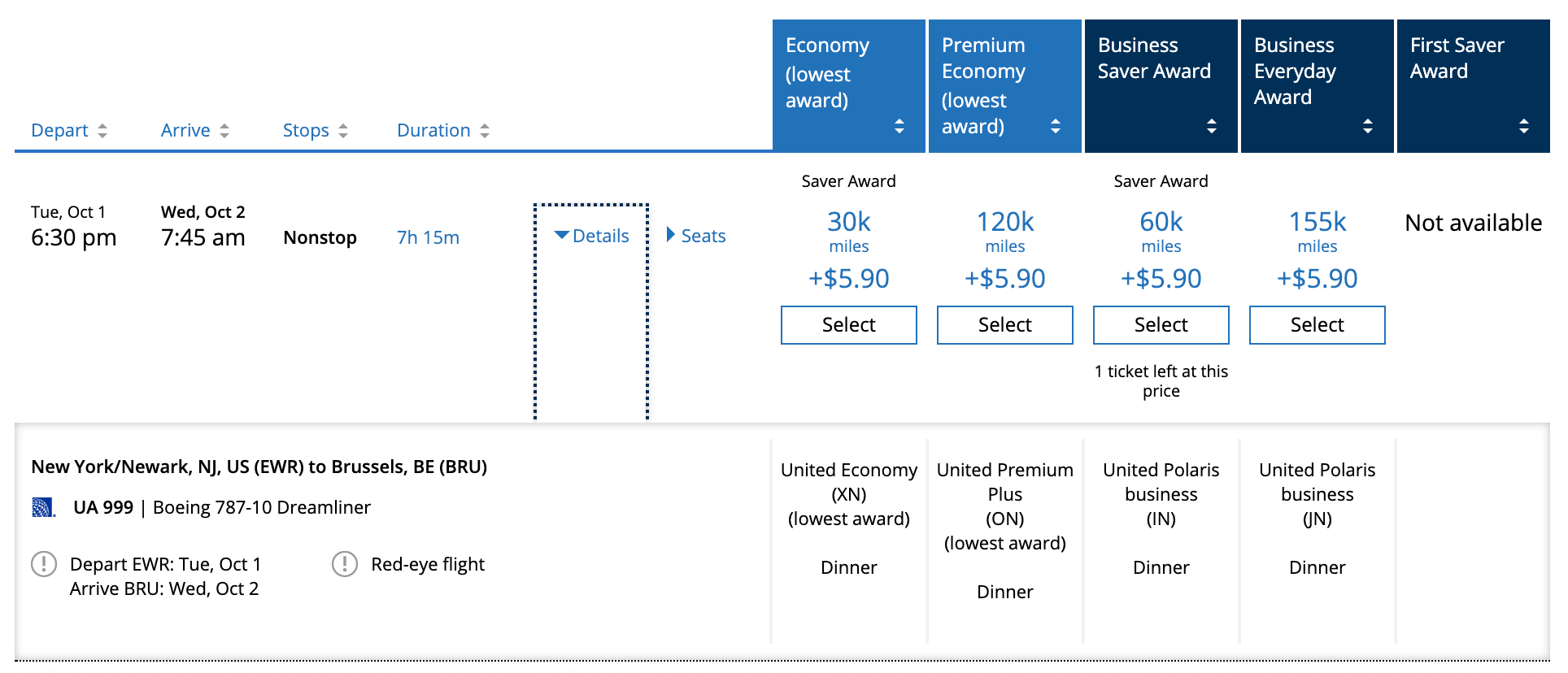Image resolution: width=1568 pixels, height=673 pixels.
Task: Select the 60k miles Business Saver fare
Action: [1161, 325]
